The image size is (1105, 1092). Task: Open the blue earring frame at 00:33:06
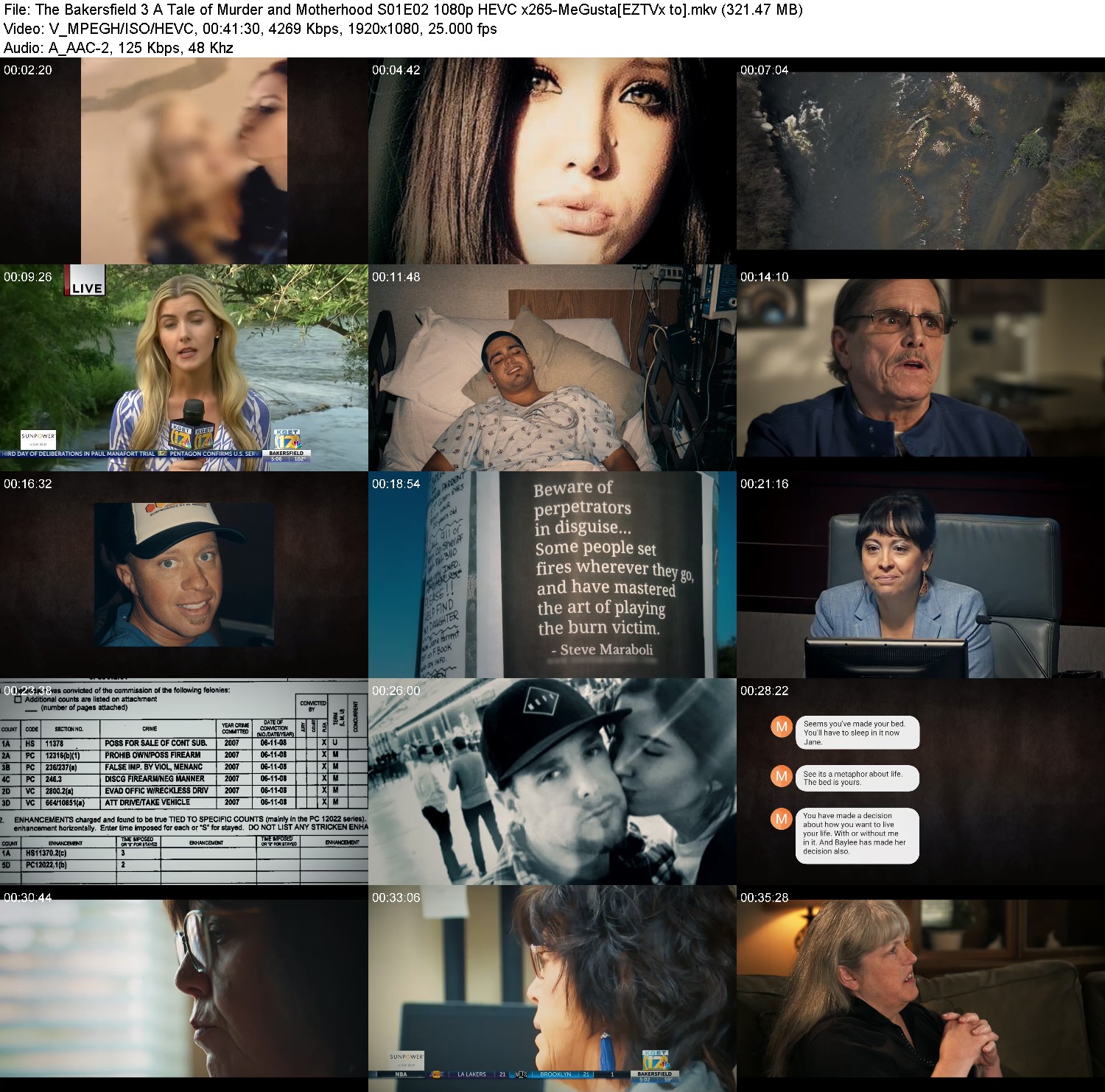point(552,988)
